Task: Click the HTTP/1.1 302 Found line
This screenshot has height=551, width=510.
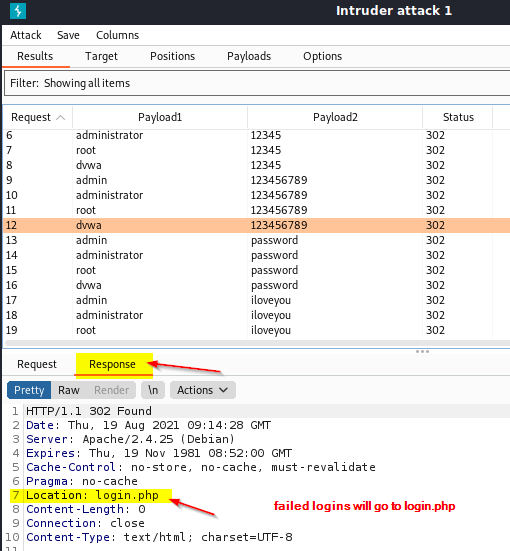Action: (x=89, y=411)
